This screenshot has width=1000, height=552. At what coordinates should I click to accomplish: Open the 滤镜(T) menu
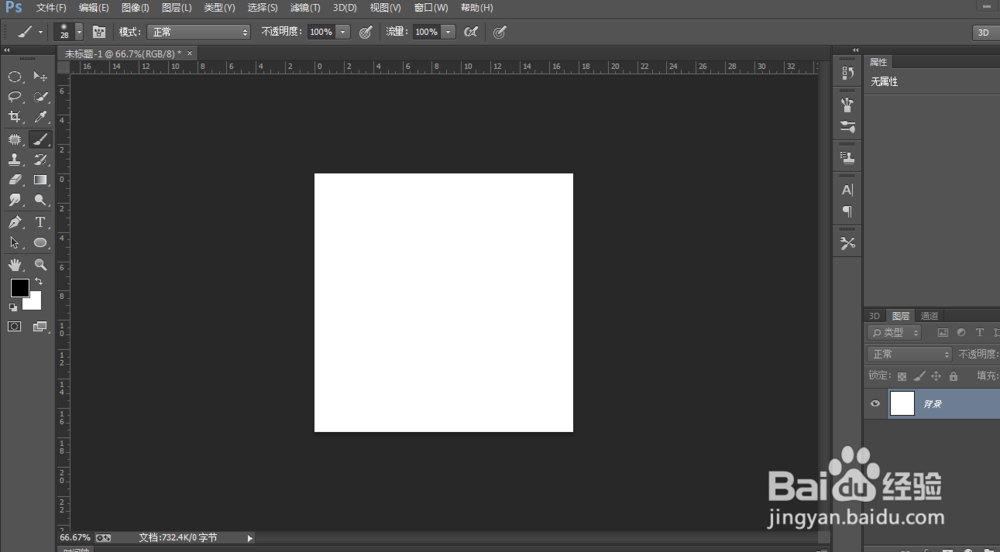(305, 8)
